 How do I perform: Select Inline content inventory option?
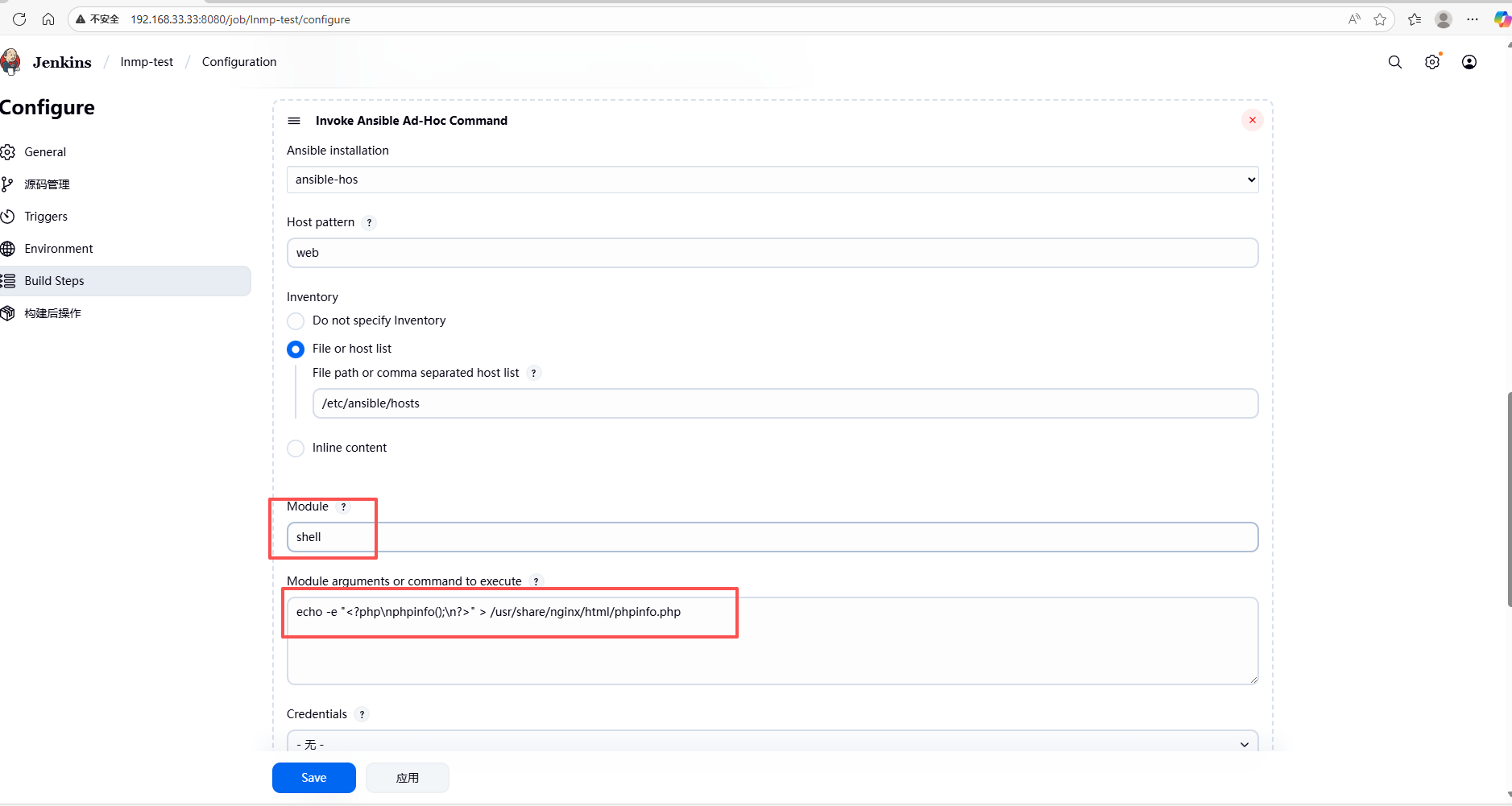296,448
